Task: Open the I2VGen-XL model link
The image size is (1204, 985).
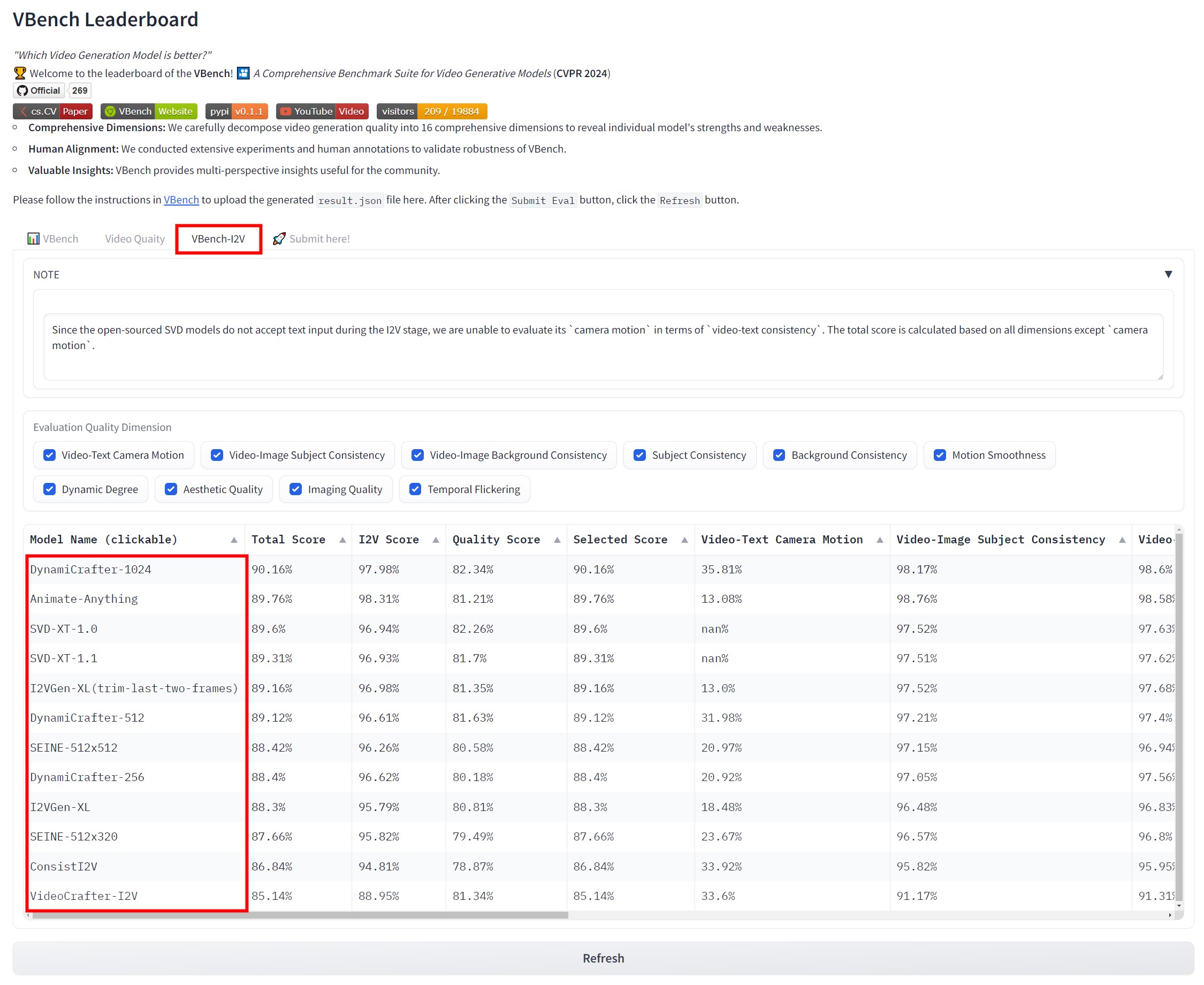Action: click(x=60, y=807)
